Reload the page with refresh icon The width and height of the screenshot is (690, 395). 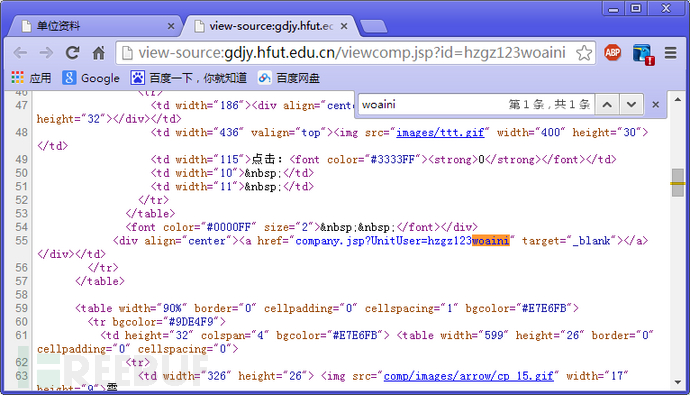tap(73, 53)
